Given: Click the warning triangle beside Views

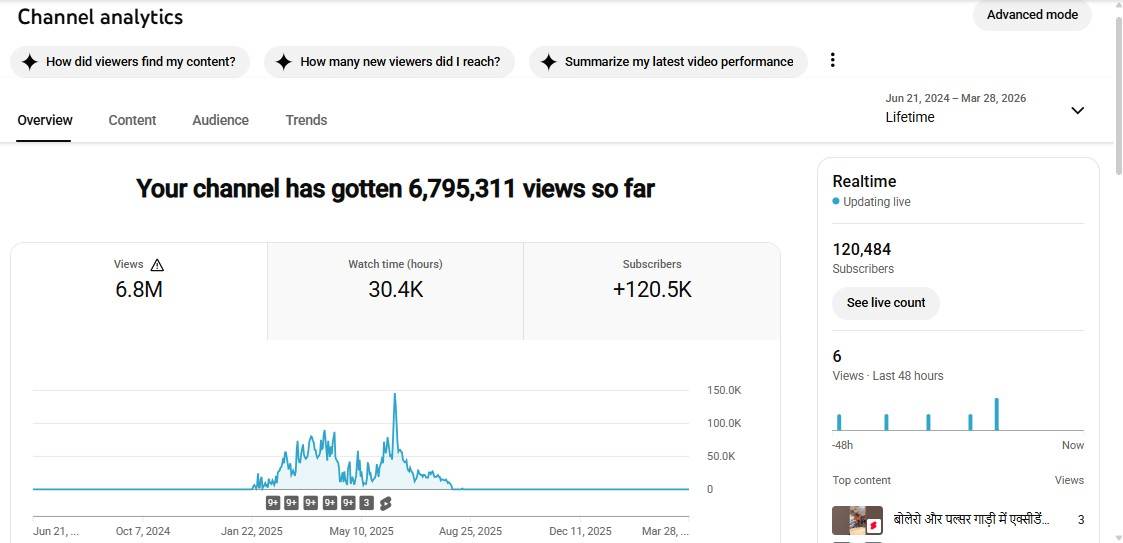Looking at the screenshot, I should point(157,265).
